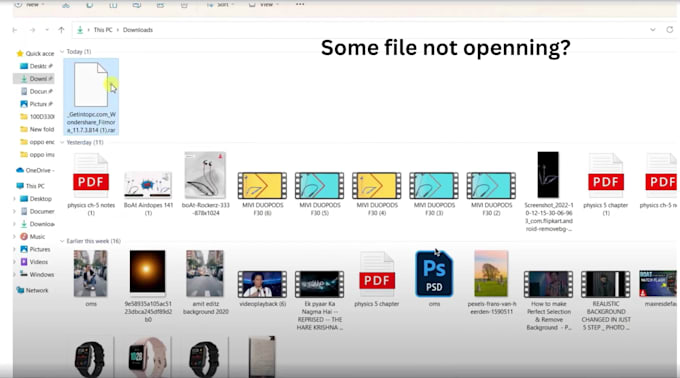Collapse the Today (1) group
Image resolution: width=680 pixels, height=378 pixels.
click(x=62, y=52)
